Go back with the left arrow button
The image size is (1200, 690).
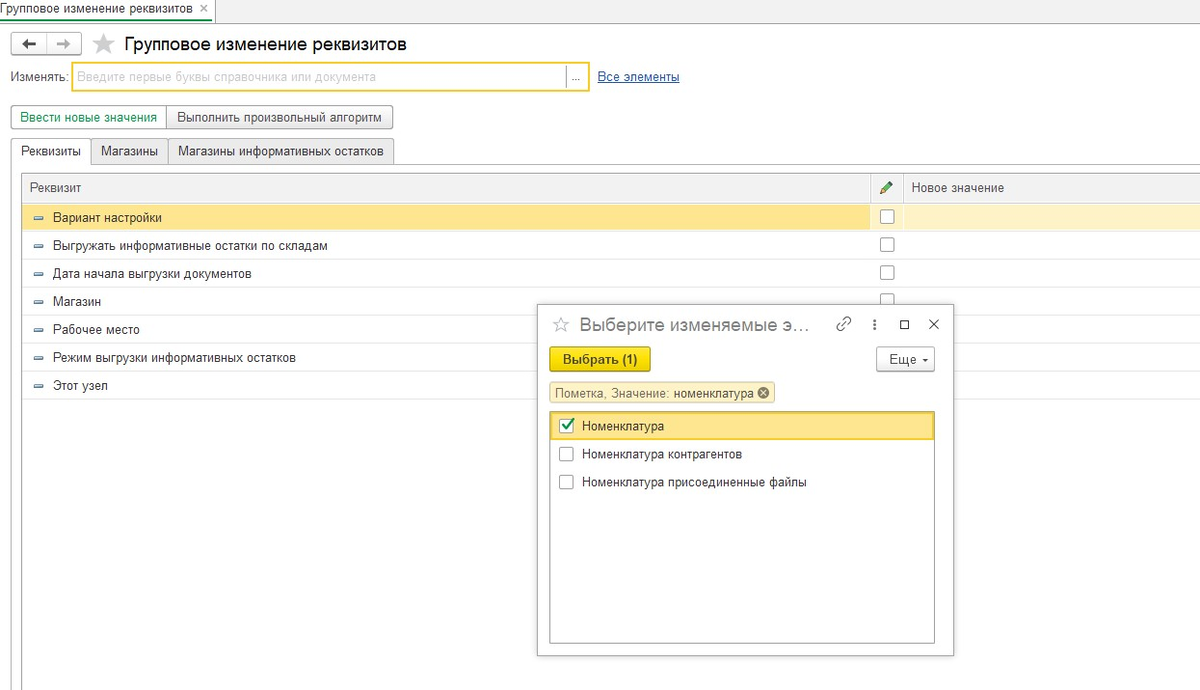pyautogui.click(x=28, y=44)
